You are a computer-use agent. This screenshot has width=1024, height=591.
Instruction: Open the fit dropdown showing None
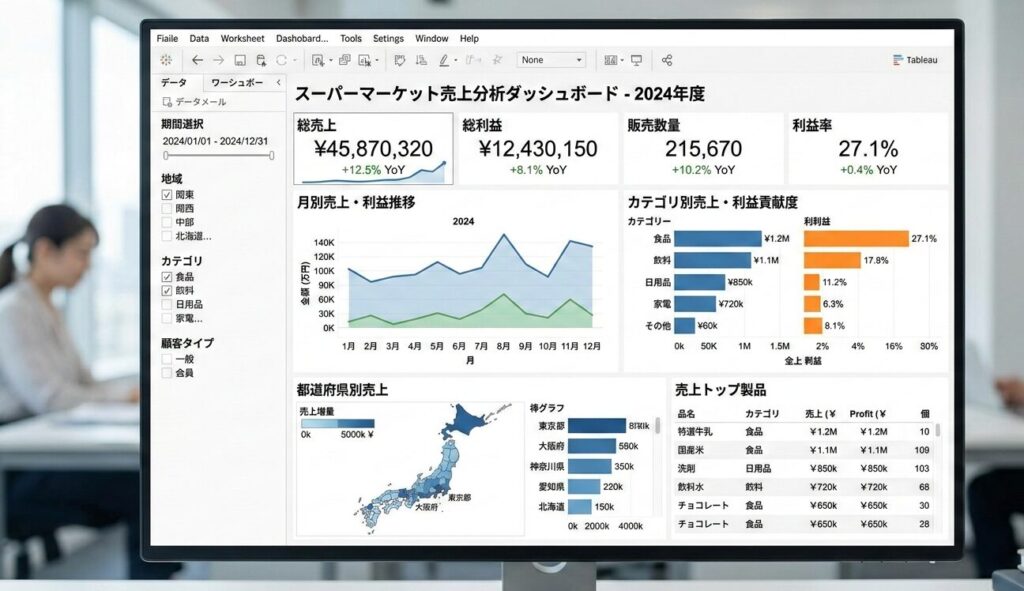coord(550,60)
